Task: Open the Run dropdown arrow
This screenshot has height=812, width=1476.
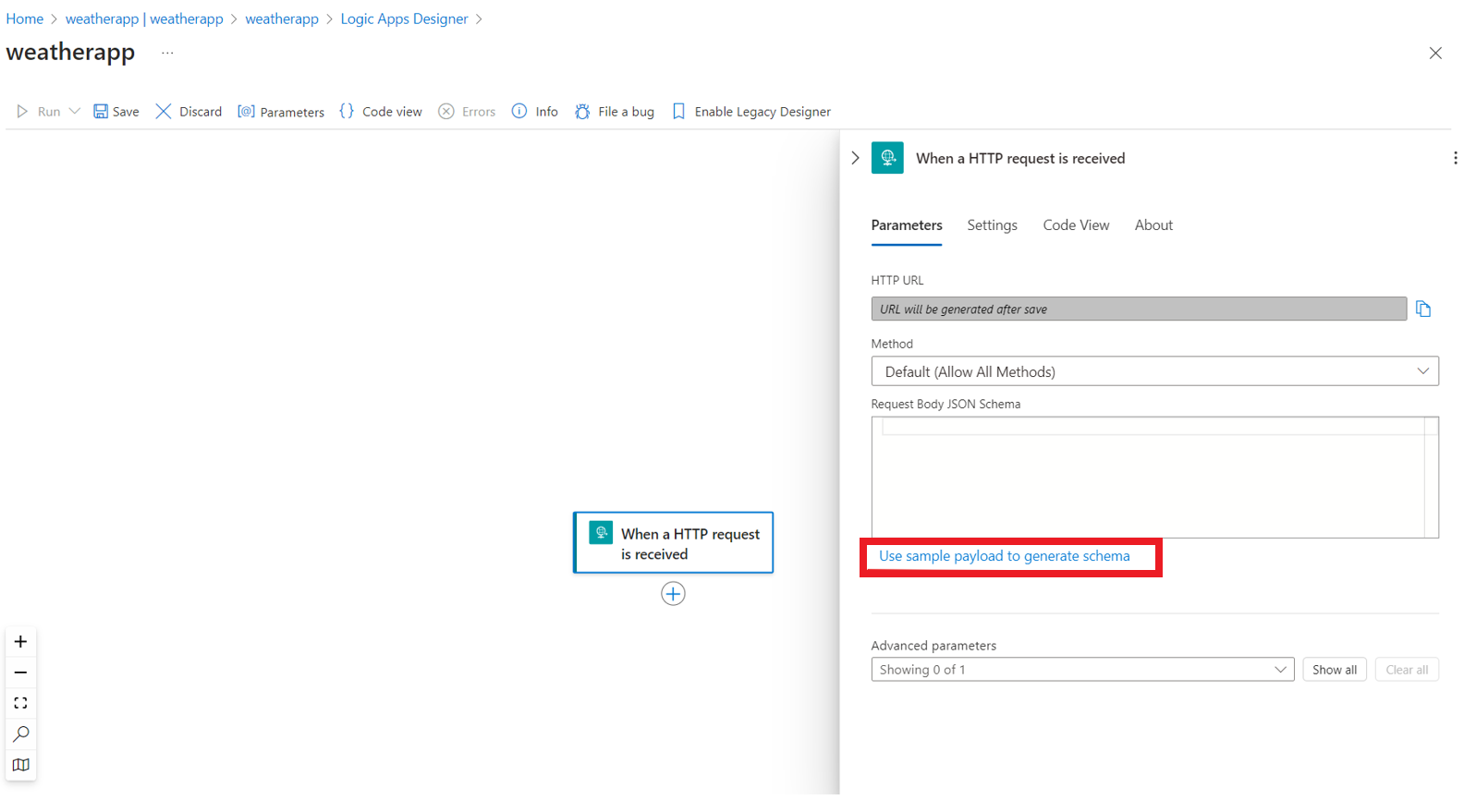Action: 75,112
